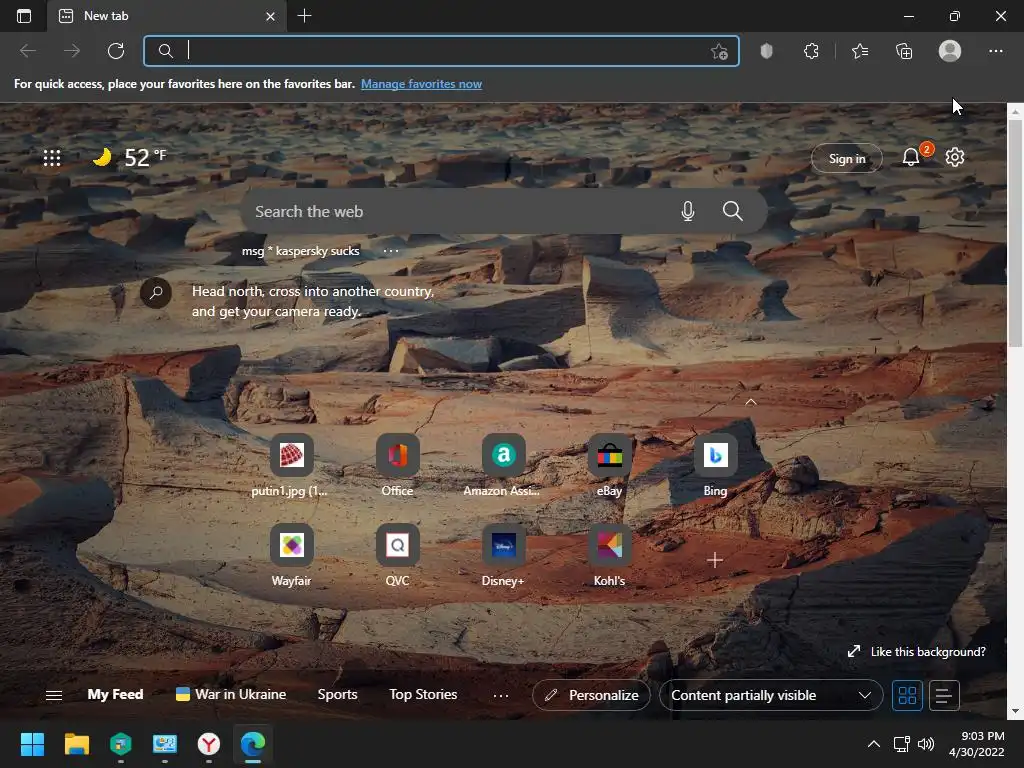Switch feed to list view
Screen dimensions: 1024x768
pyautogui.click(x=944, y=696)
